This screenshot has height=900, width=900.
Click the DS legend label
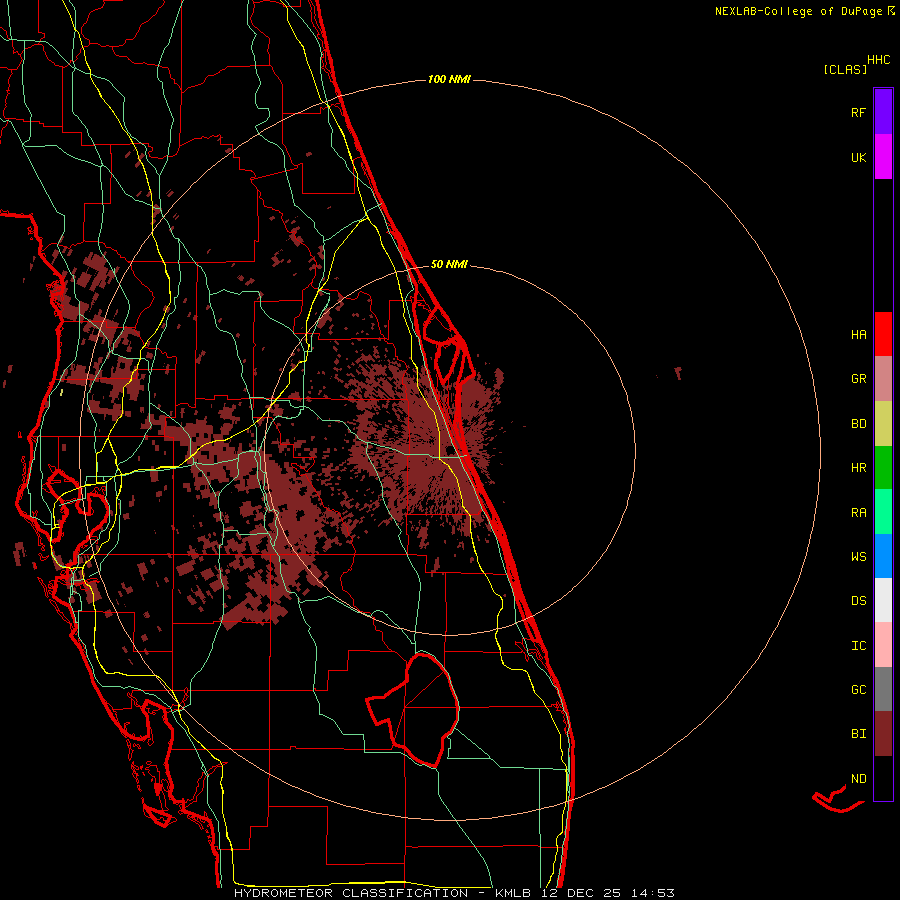tap(858, 601)
